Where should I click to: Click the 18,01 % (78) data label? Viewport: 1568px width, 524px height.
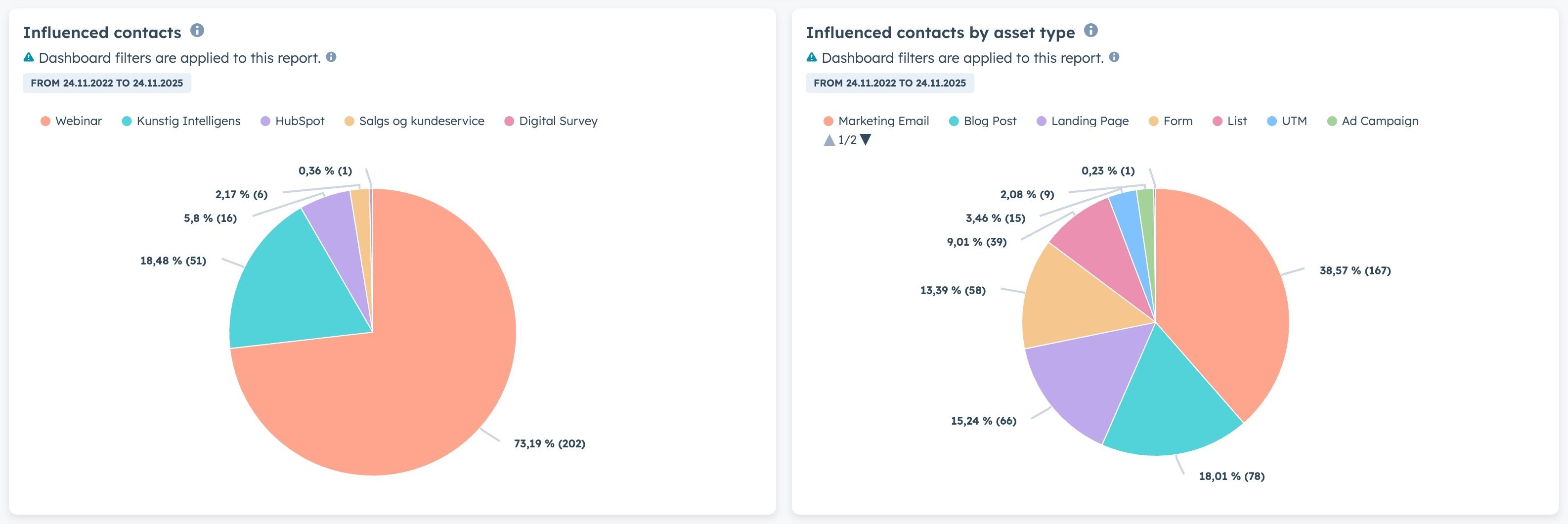pyautogui.click(x=1231, y=477)
